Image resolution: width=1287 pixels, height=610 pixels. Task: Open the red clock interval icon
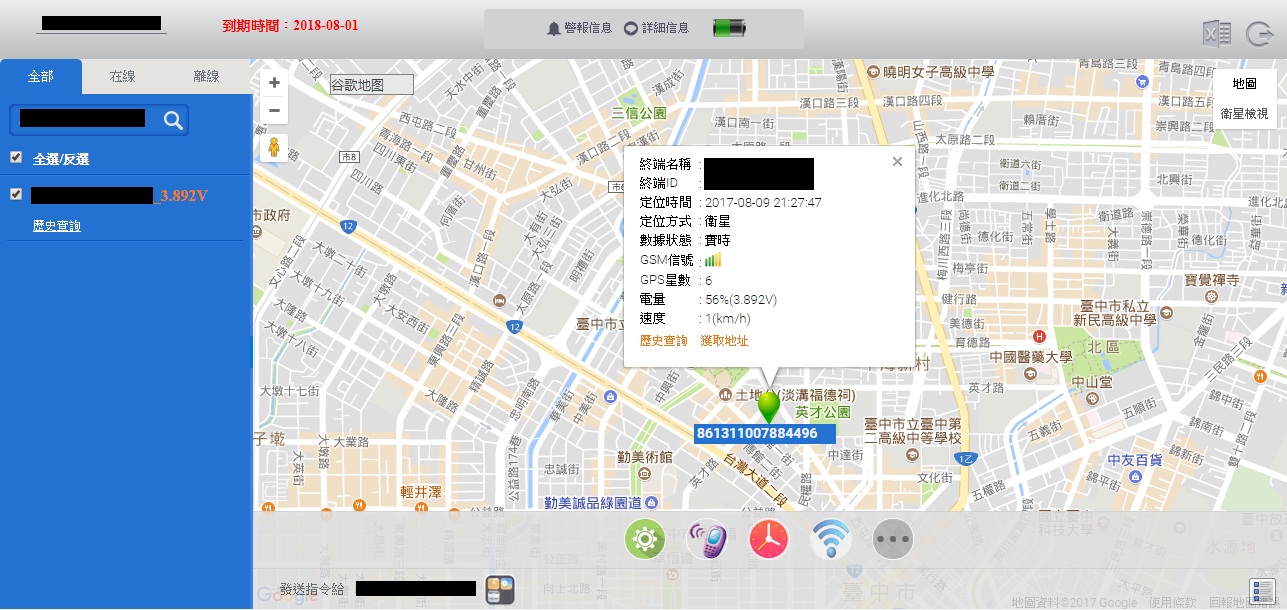(x=769, y=540)
